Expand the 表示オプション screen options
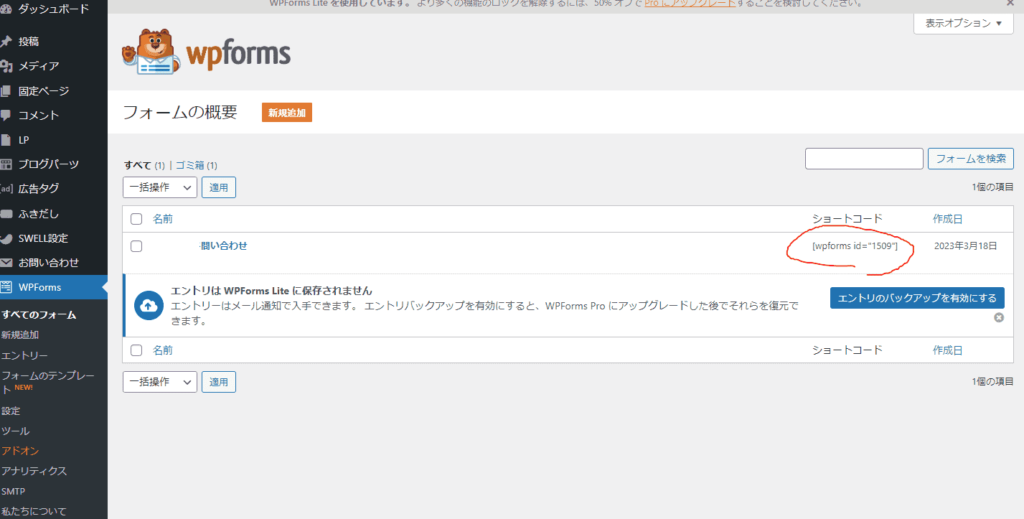Viewport: 1024px width, 519px height. point(963,24)
